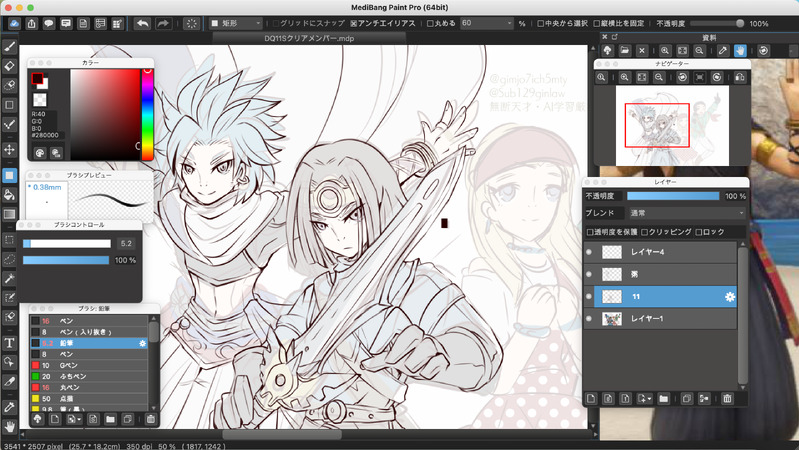Enable the グリッドにスナップ checkbox
Screen dimensions: 799x450
coord(277,23)
